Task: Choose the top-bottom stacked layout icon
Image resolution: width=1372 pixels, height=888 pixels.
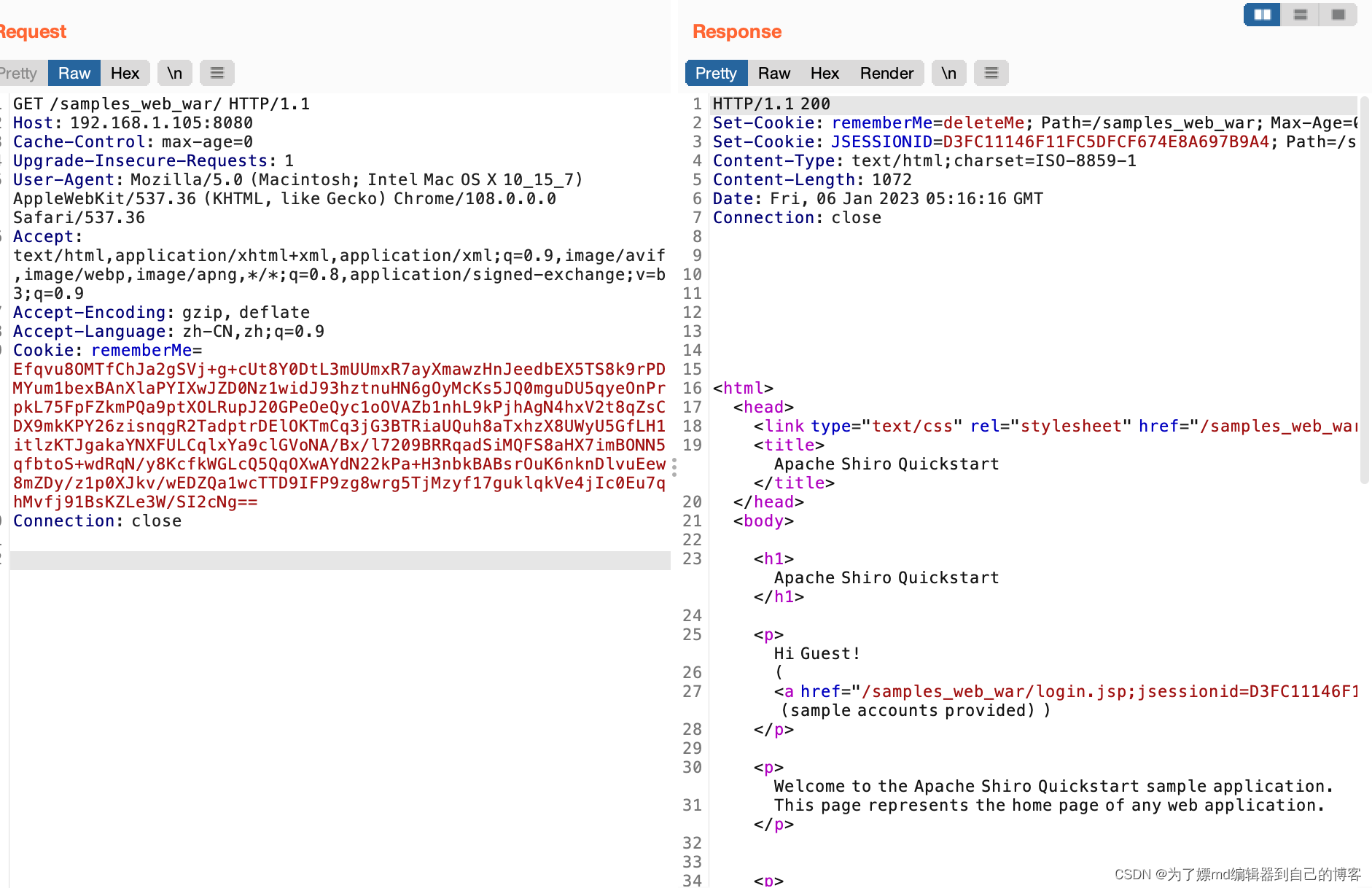Action: tap(1300, 15)
